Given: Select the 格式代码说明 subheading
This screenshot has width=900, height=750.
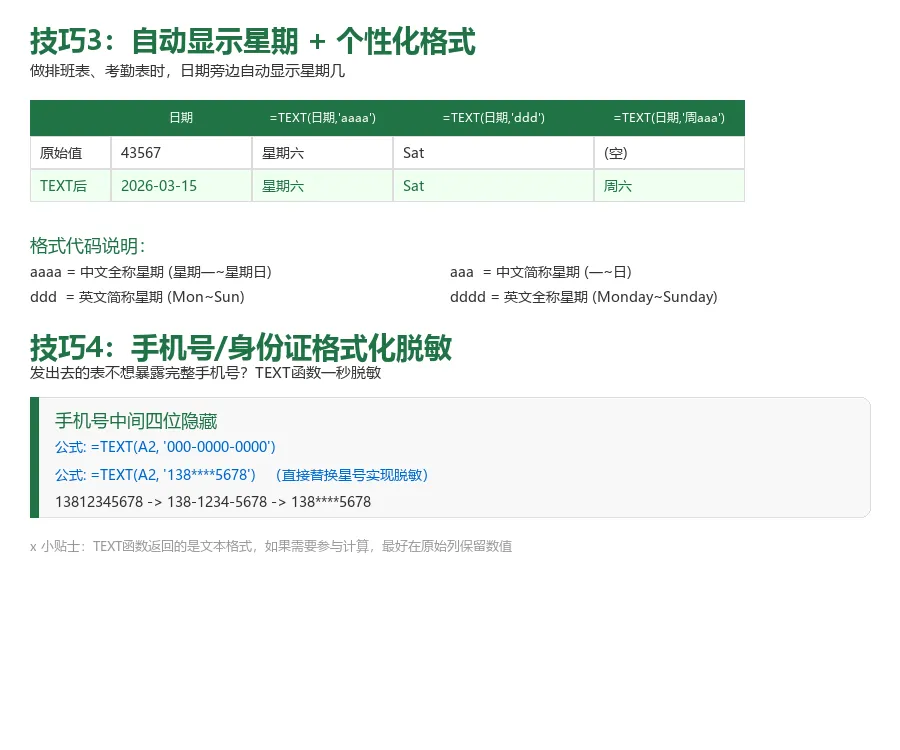Looking at the screenshot, I should click(x=88, y=246).
